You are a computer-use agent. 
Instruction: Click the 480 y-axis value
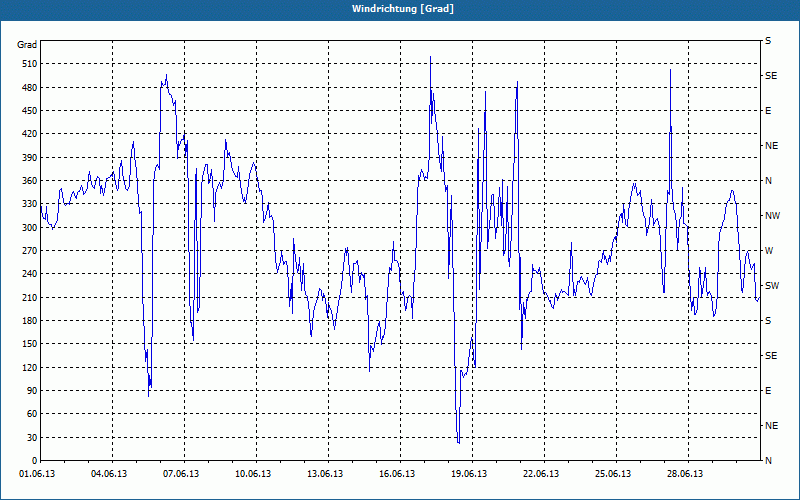coord(29,88)
